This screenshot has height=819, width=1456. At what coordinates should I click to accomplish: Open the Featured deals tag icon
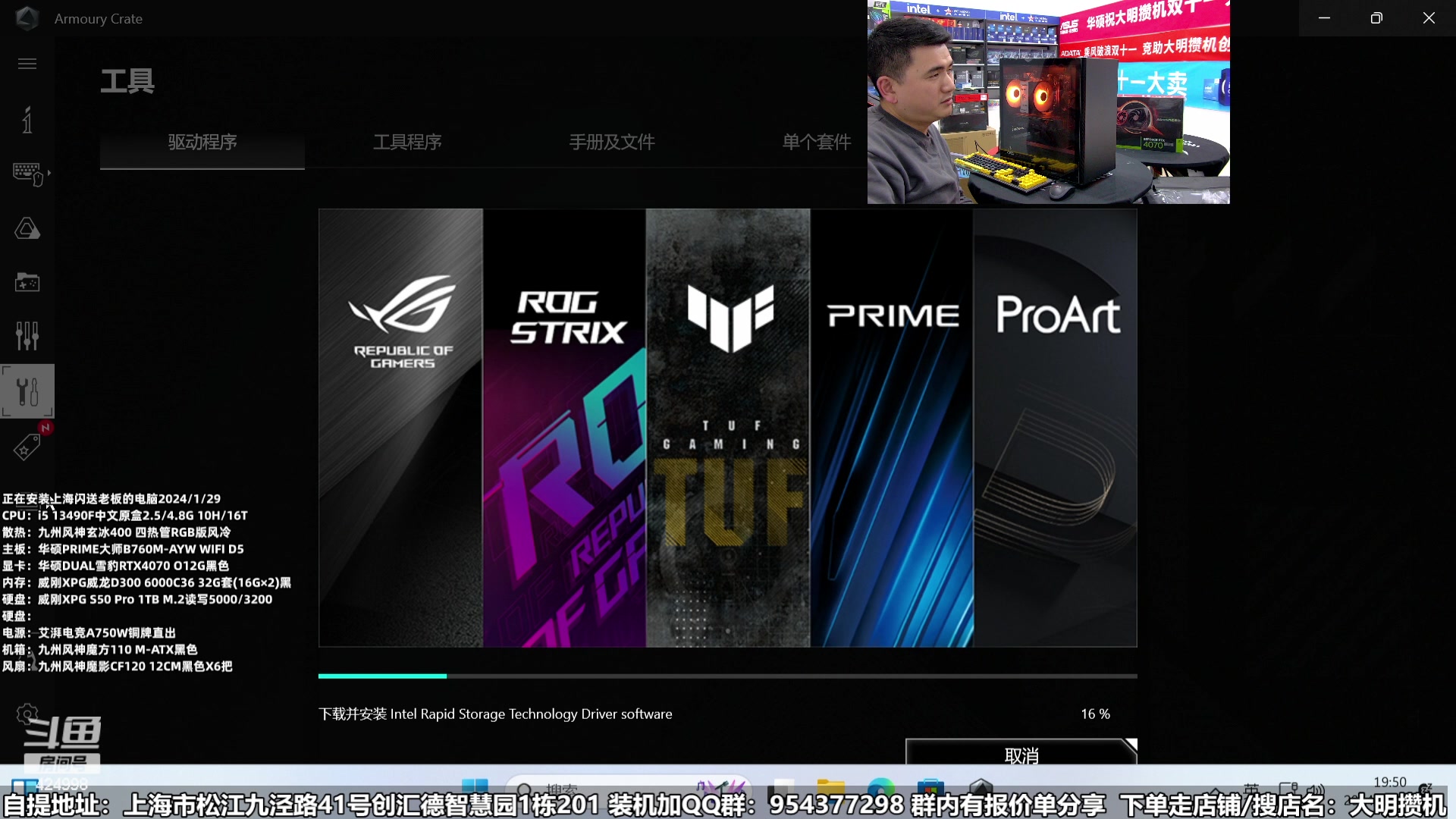pyautogui.click(x=27, y=447)
